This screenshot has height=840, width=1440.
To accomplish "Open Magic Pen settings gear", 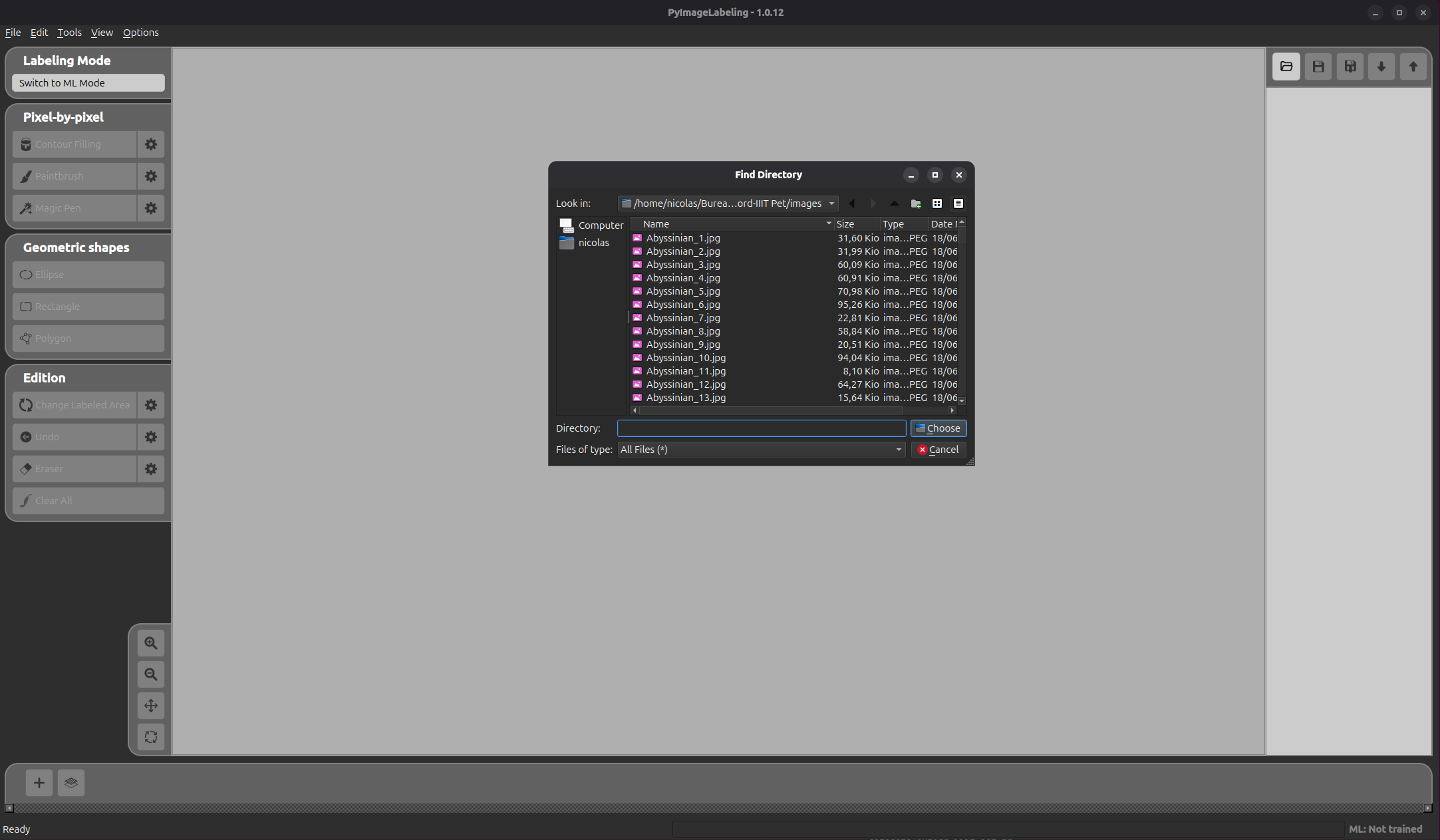I will pos(151,208).
